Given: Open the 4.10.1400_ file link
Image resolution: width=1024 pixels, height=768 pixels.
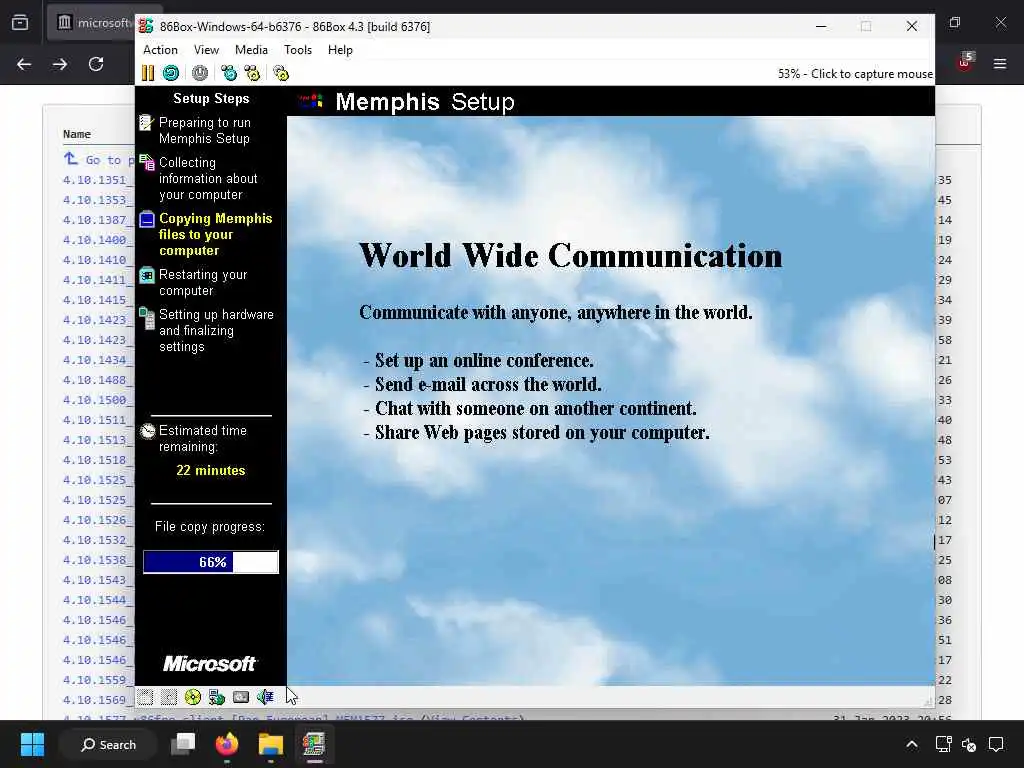Looking at the screenshot, I should point(98,240).
